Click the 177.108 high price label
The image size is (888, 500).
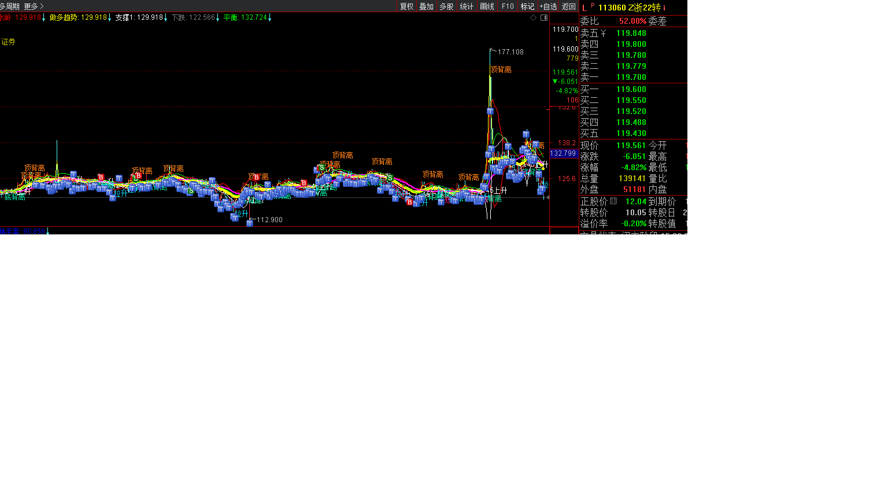pyautogui.click(x=510, y=52)
